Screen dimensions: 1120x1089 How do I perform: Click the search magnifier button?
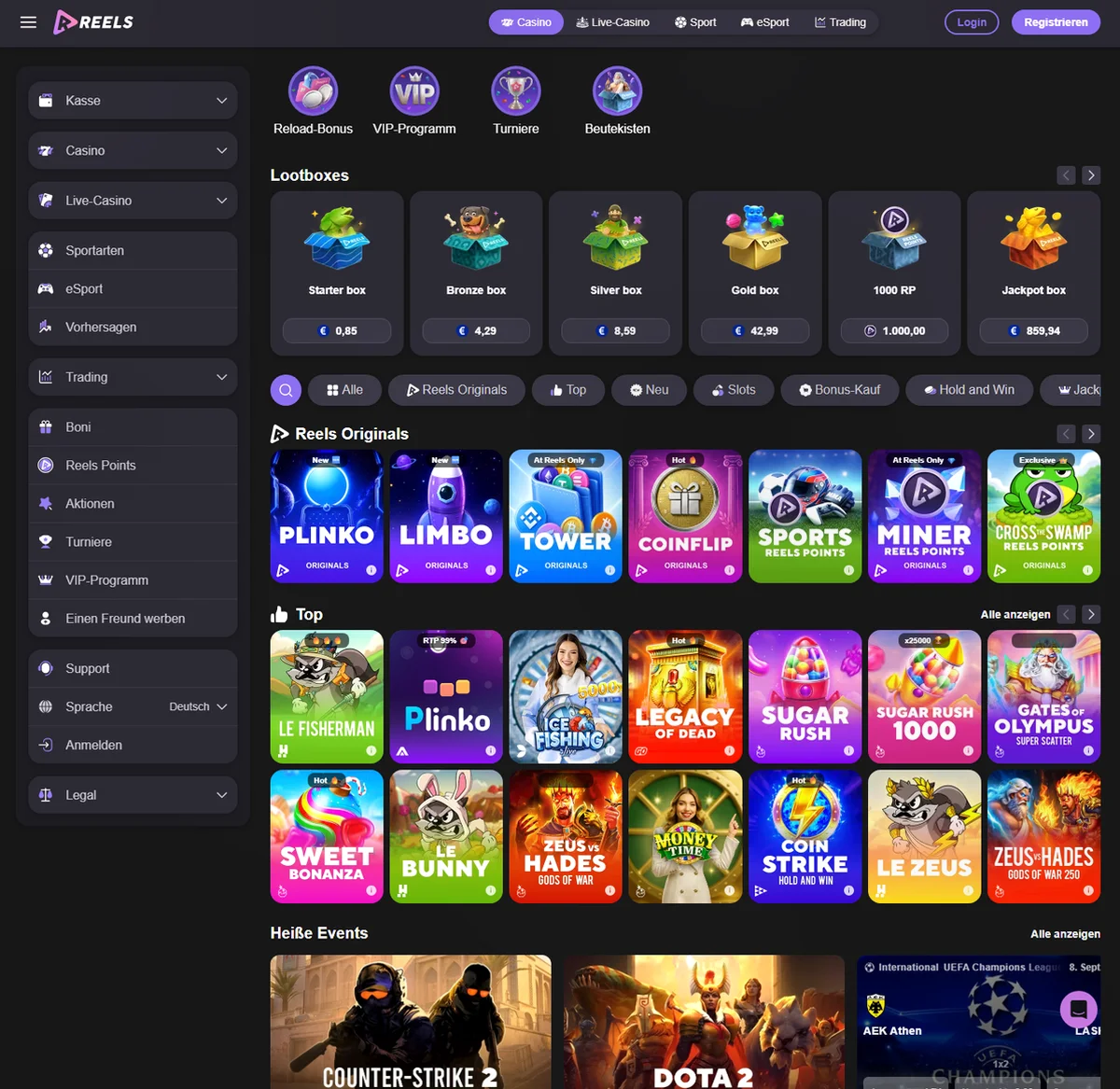(x=287, y=390)
